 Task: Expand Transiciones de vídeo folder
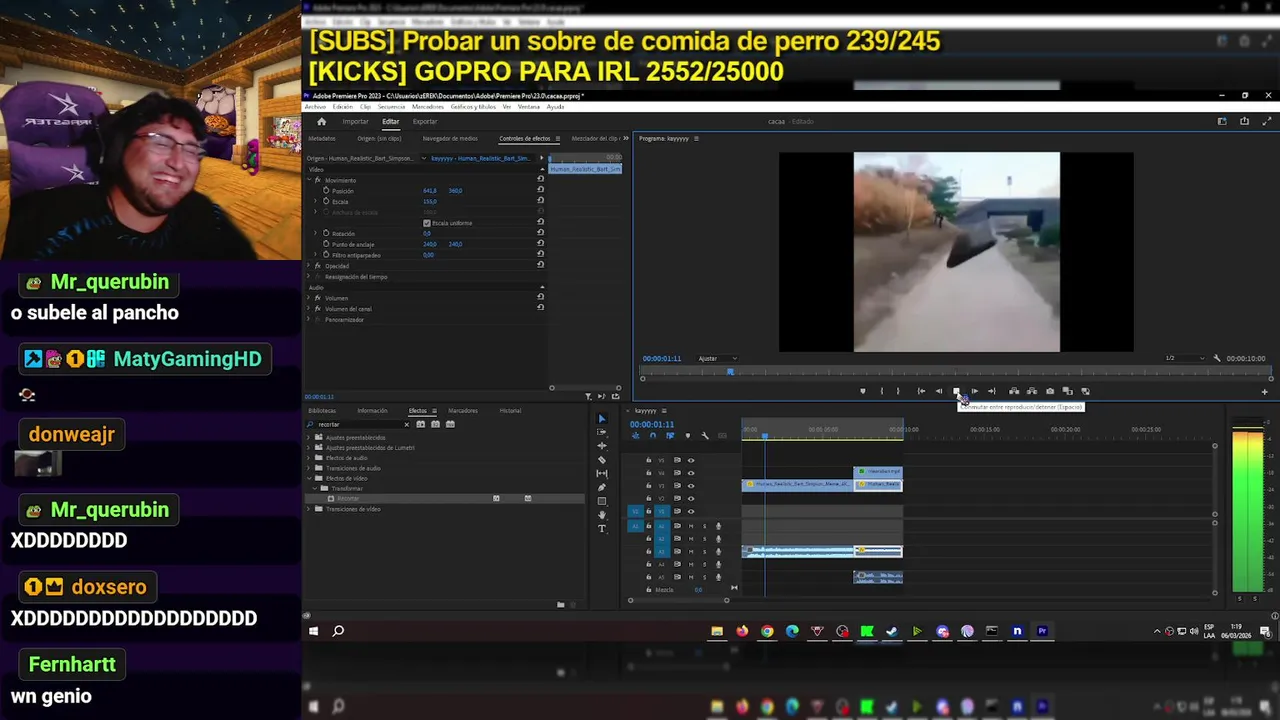point(310,509)
